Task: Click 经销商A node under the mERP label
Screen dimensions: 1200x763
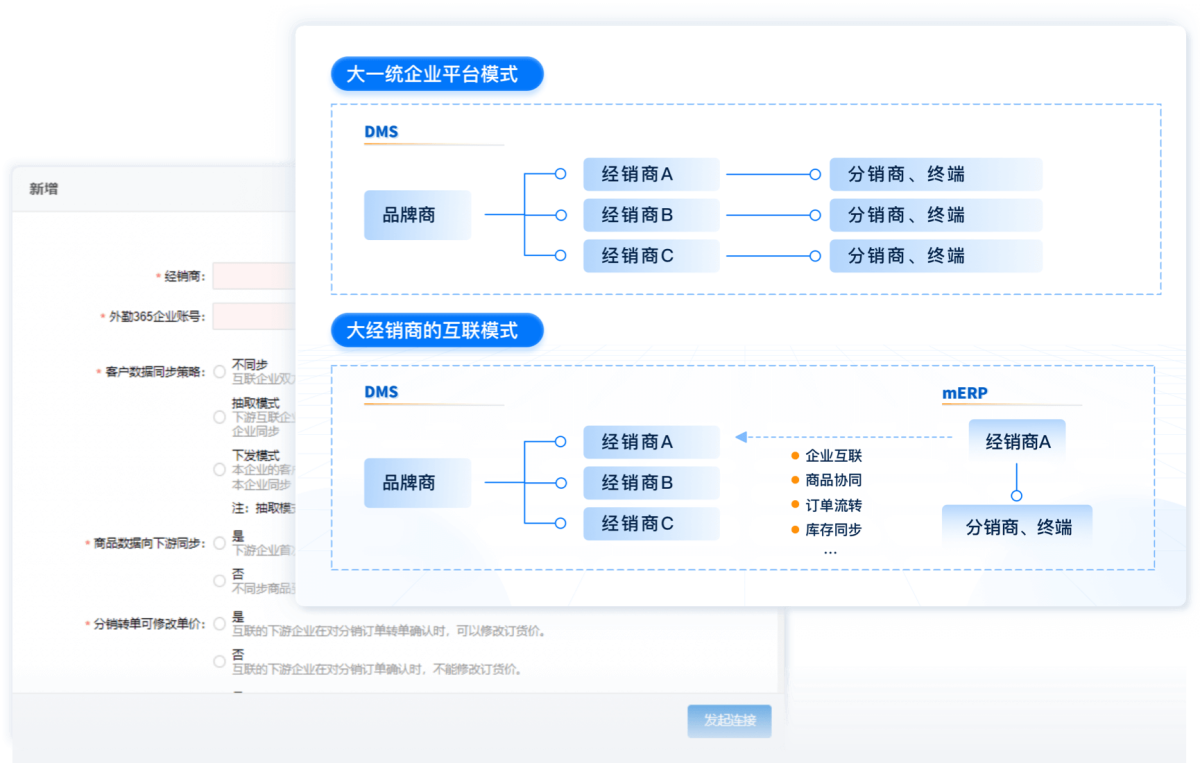Action: [x=1017, y=441]
